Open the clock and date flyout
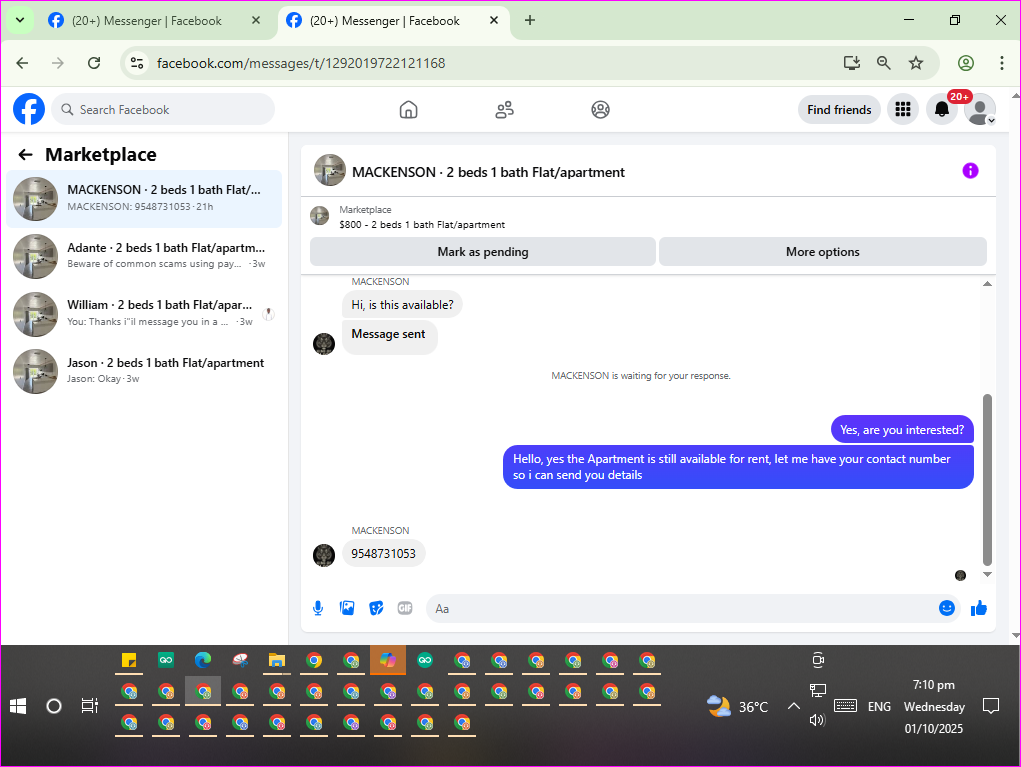 coord(934,706)
